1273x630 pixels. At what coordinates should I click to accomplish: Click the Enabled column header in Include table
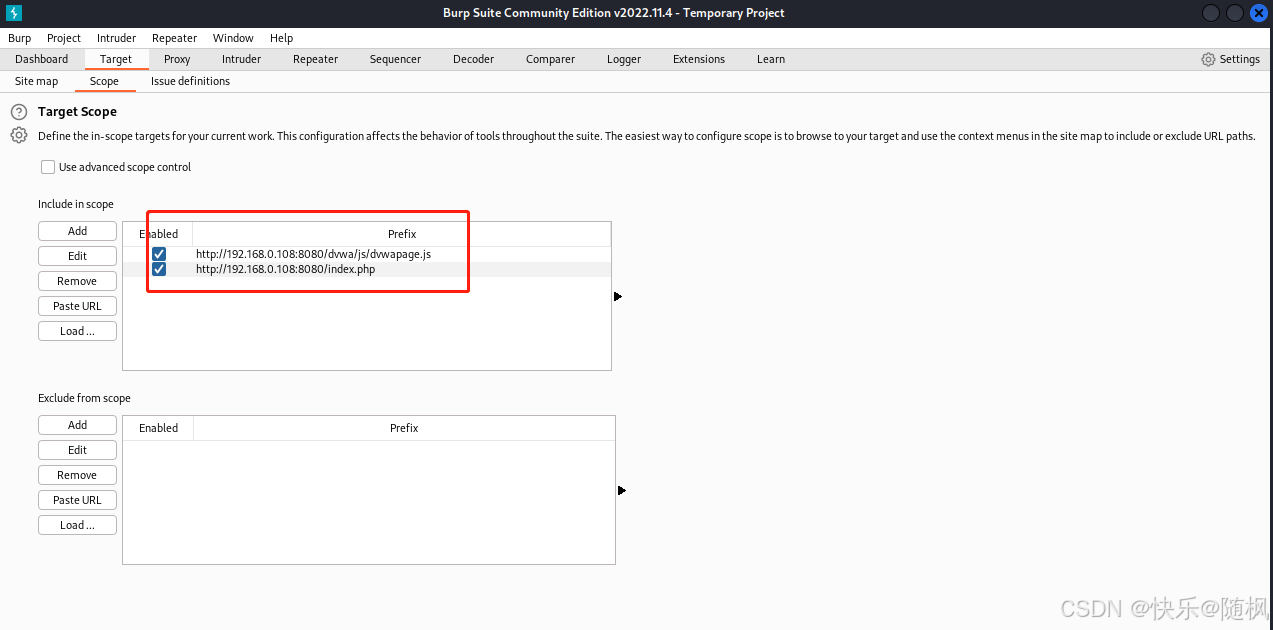pos(158,234)
